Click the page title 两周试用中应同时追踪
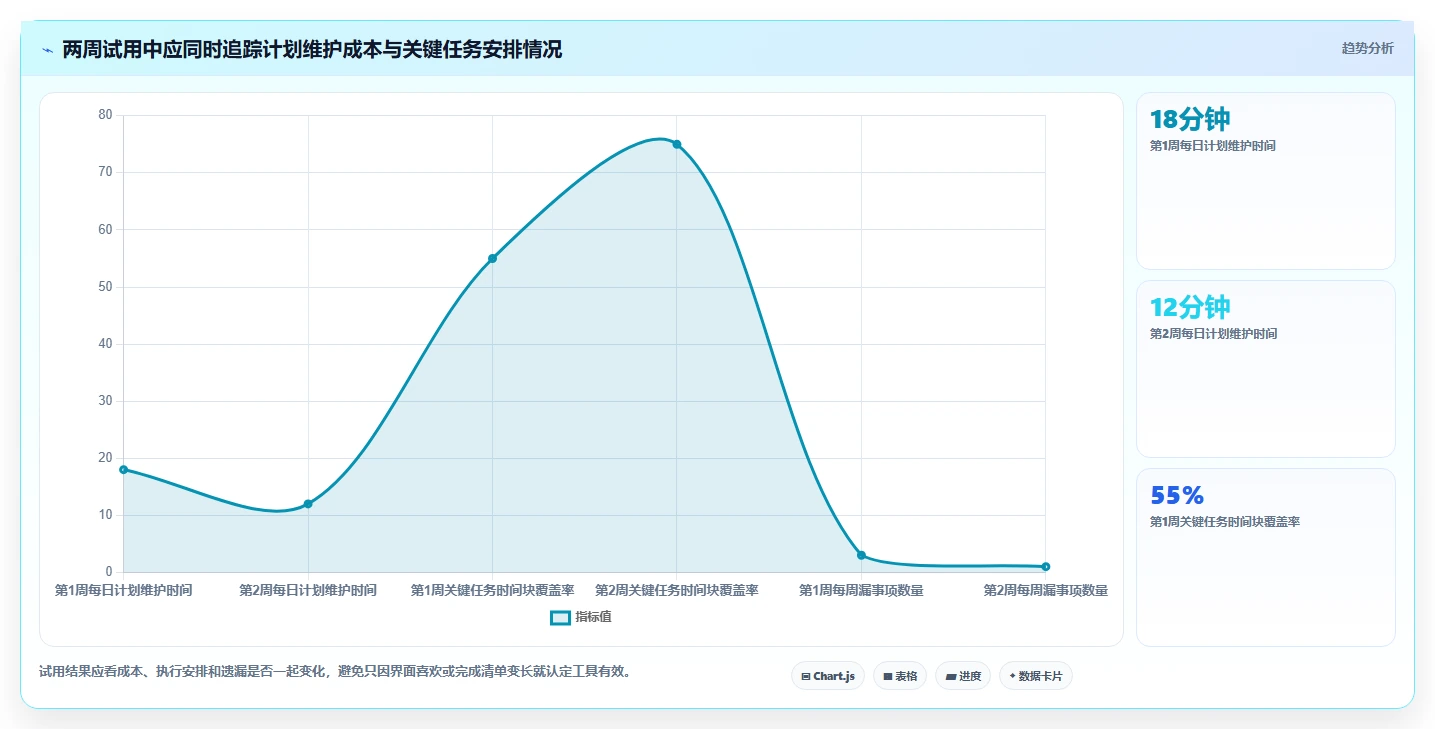The width and height of the screenshot is (1435, 729). (x=312, y=49)
